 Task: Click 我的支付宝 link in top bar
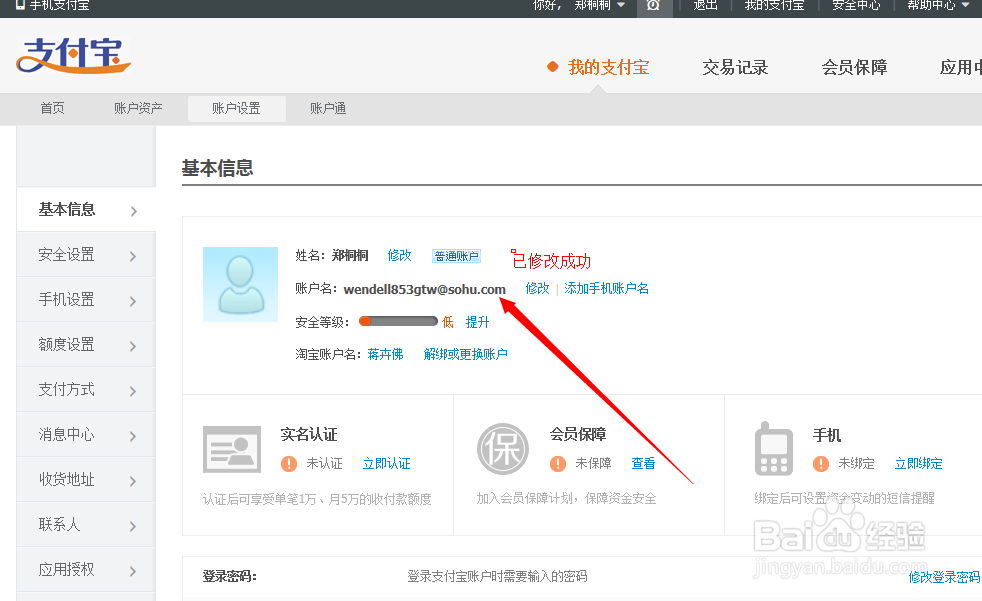coord(774,5)
